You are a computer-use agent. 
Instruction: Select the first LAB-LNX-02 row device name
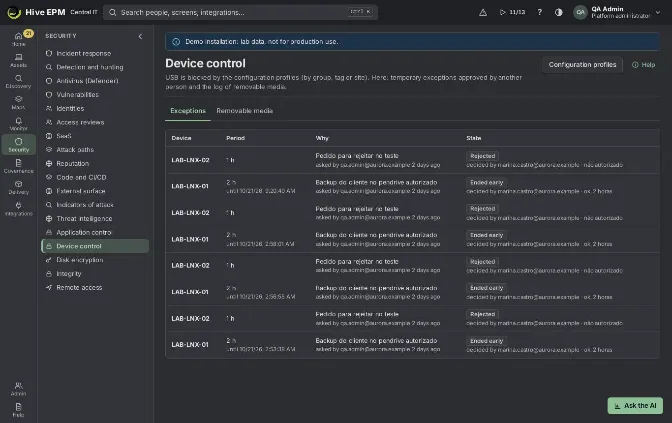pyautogui.click(x=190, y=160)
